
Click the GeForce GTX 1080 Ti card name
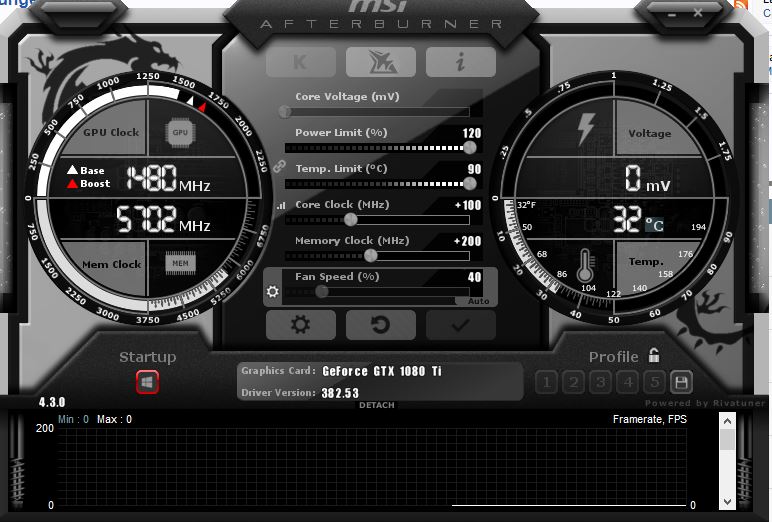tap(382, 371)
